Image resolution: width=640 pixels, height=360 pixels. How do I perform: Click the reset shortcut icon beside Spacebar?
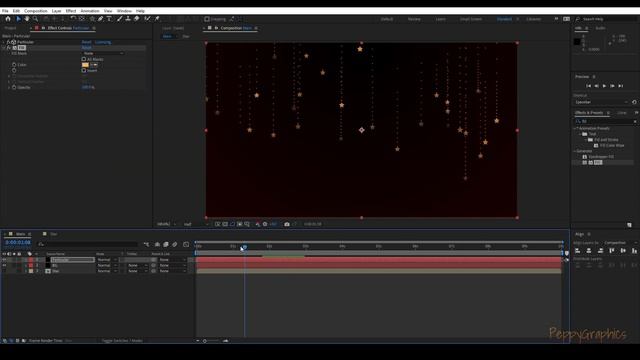pyautogui.click(x=634, y=102)
